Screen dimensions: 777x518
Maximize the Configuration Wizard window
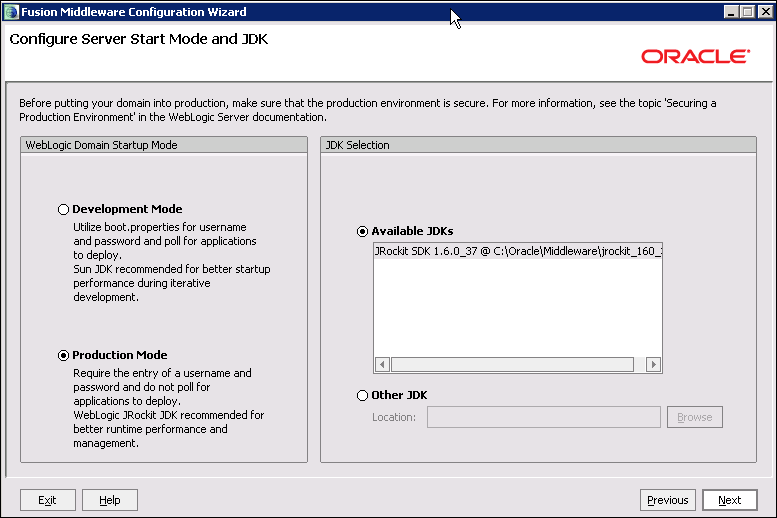click(748, 12)
